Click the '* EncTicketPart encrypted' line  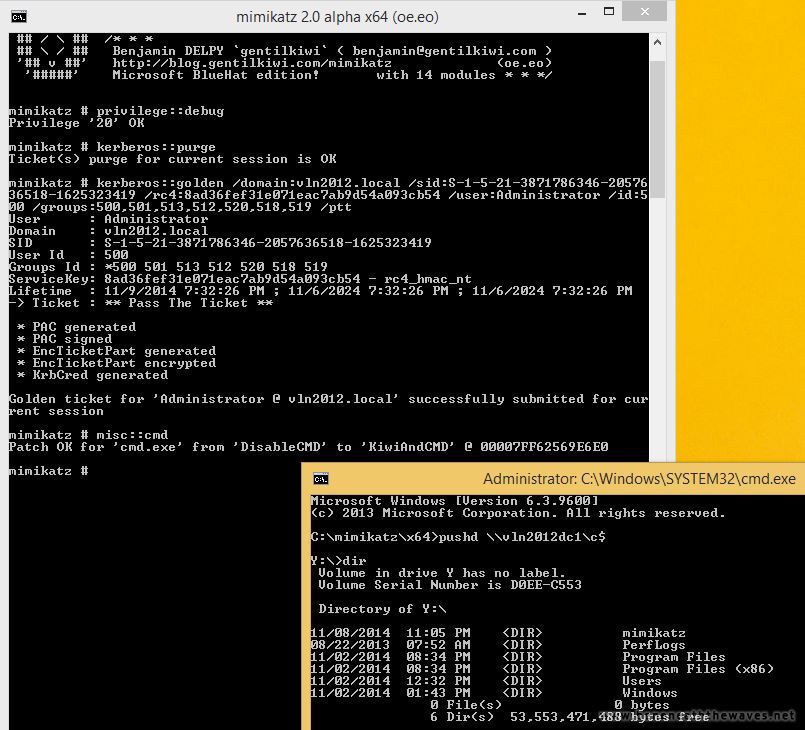117,363
